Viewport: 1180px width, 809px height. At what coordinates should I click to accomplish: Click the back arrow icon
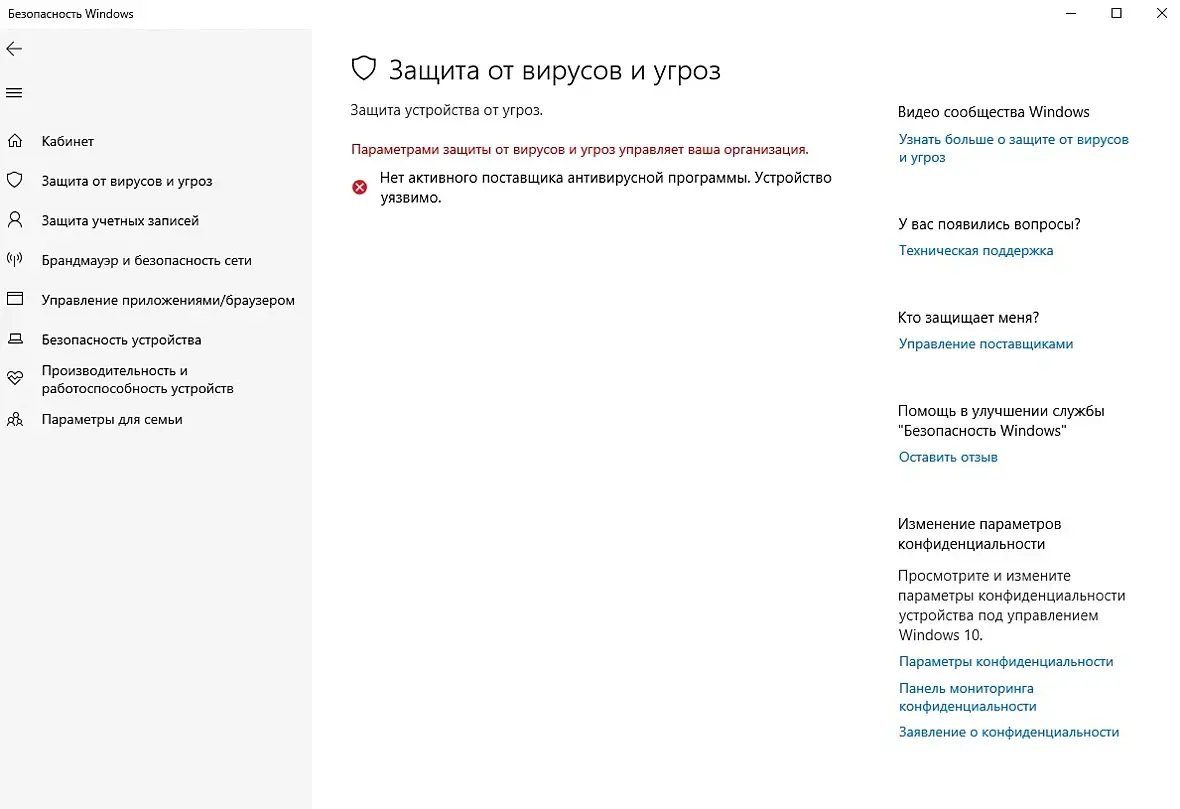click(14, 49)
